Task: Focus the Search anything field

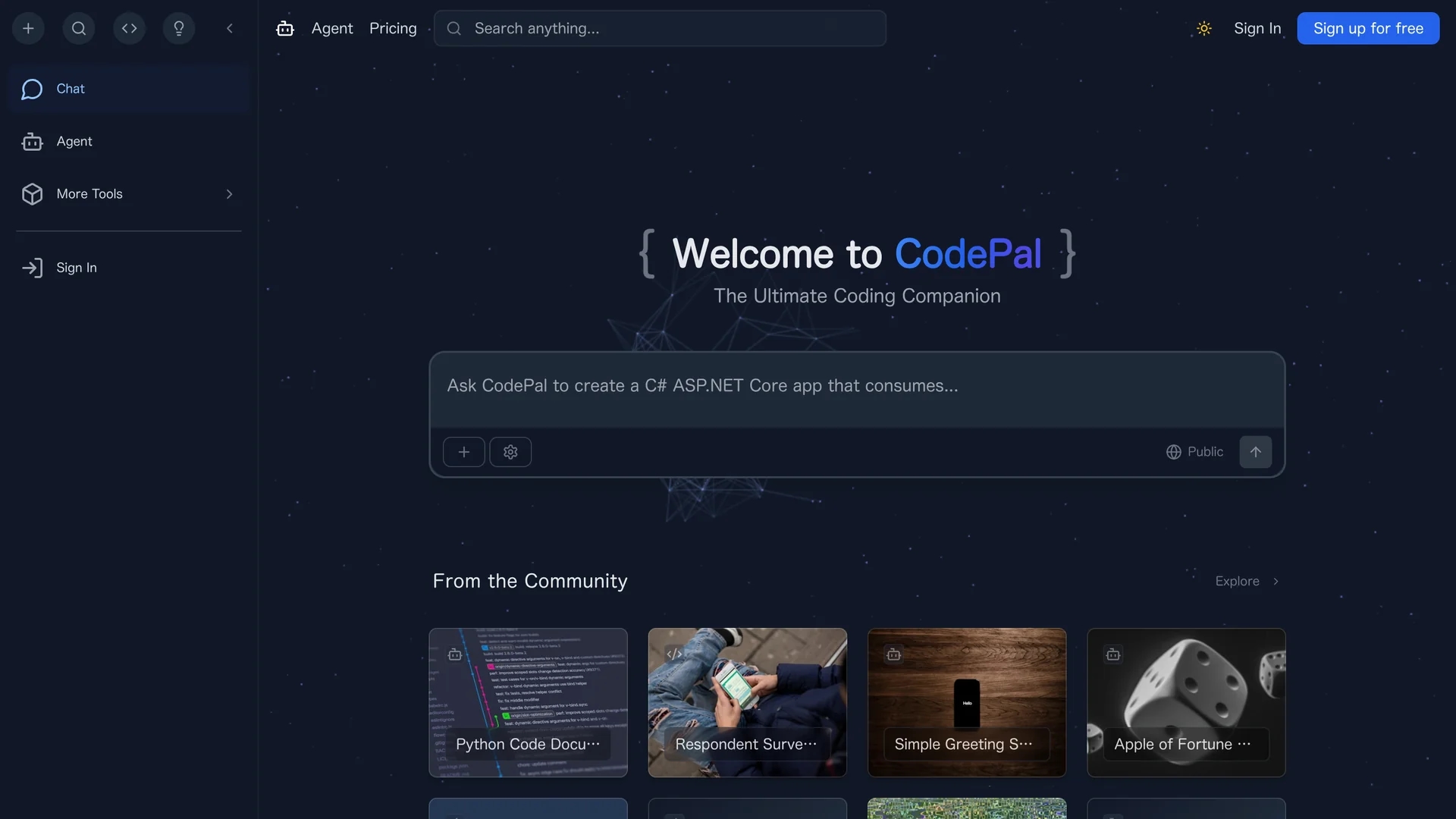Action: click(x=660, y=29)
